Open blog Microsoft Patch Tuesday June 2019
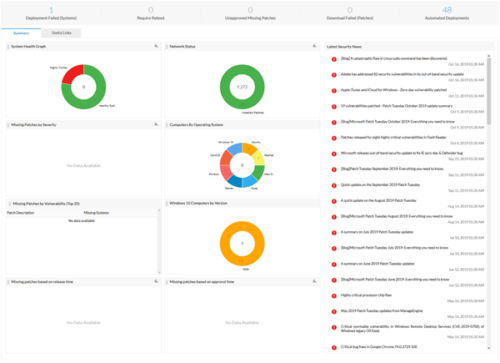This screenshot has height=363, width=500. 395,279
